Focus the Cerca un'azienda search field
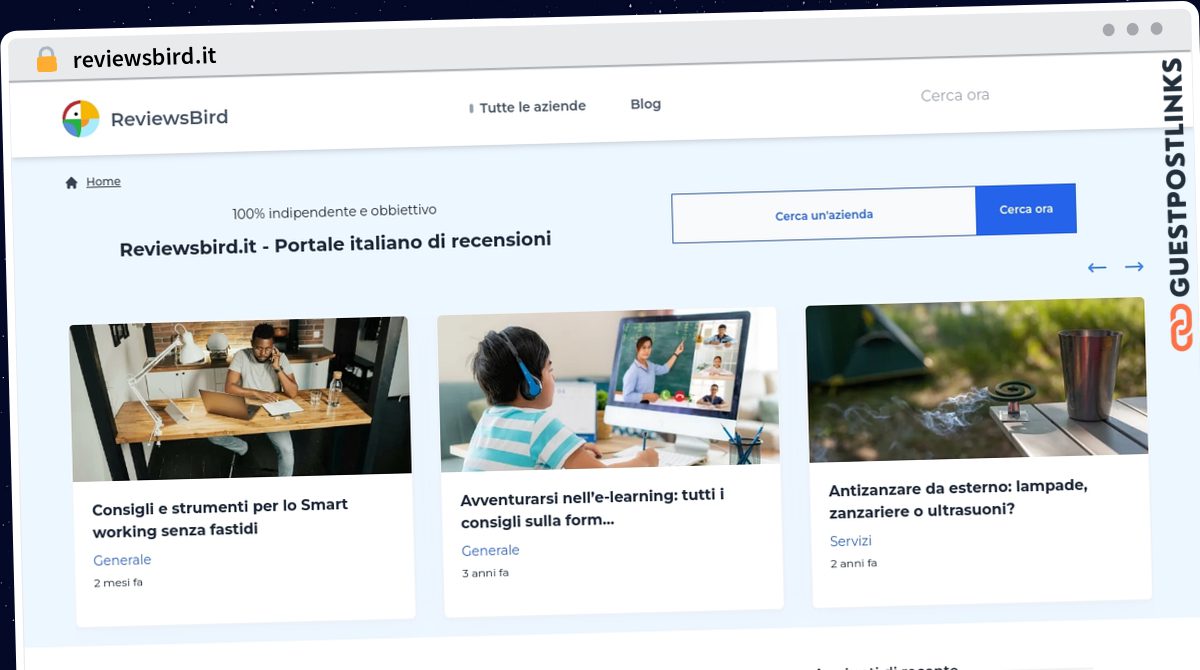This screenshot has width=1200, height=670. pos(824,214)
